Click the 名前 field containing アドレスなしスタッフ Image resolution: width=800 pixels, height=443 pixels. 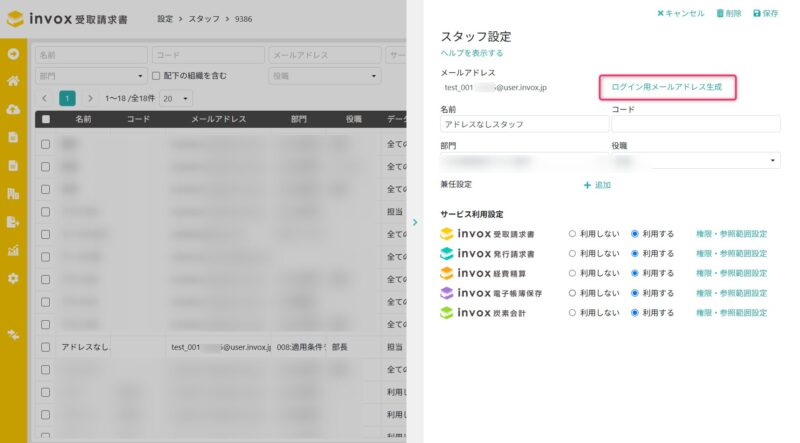pos(524,124)
